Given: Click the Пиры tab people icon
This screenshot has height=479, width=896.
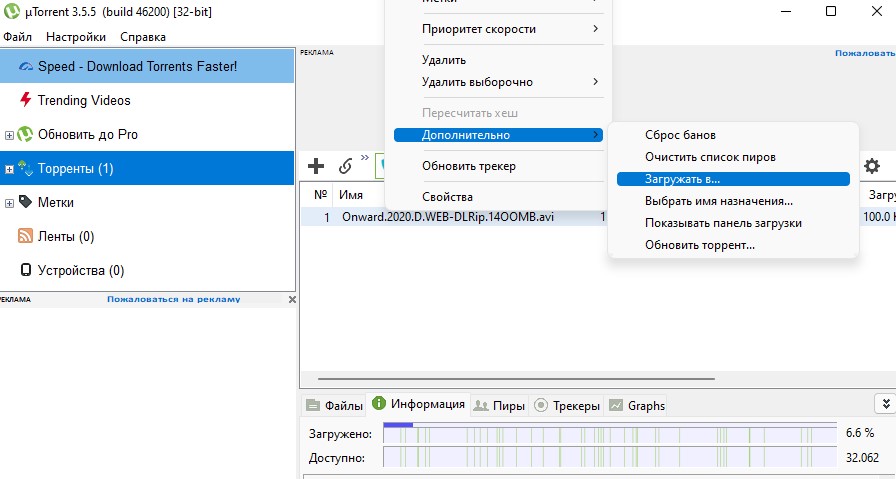Looking at the screenshot, I should click(481, 406).
